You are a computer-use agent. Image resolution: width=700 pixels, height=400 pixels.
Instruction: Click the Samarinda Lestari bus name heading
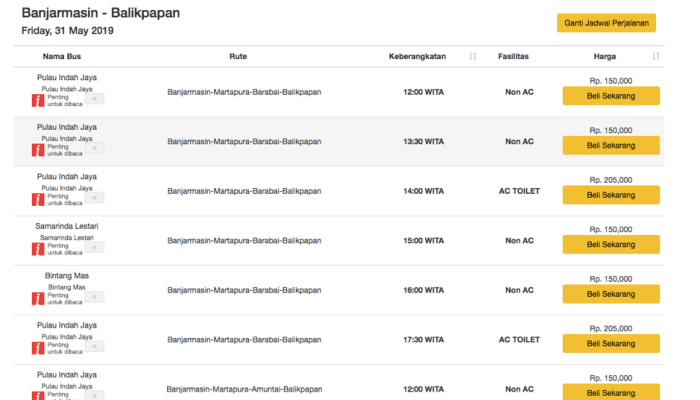click(67, 226)
